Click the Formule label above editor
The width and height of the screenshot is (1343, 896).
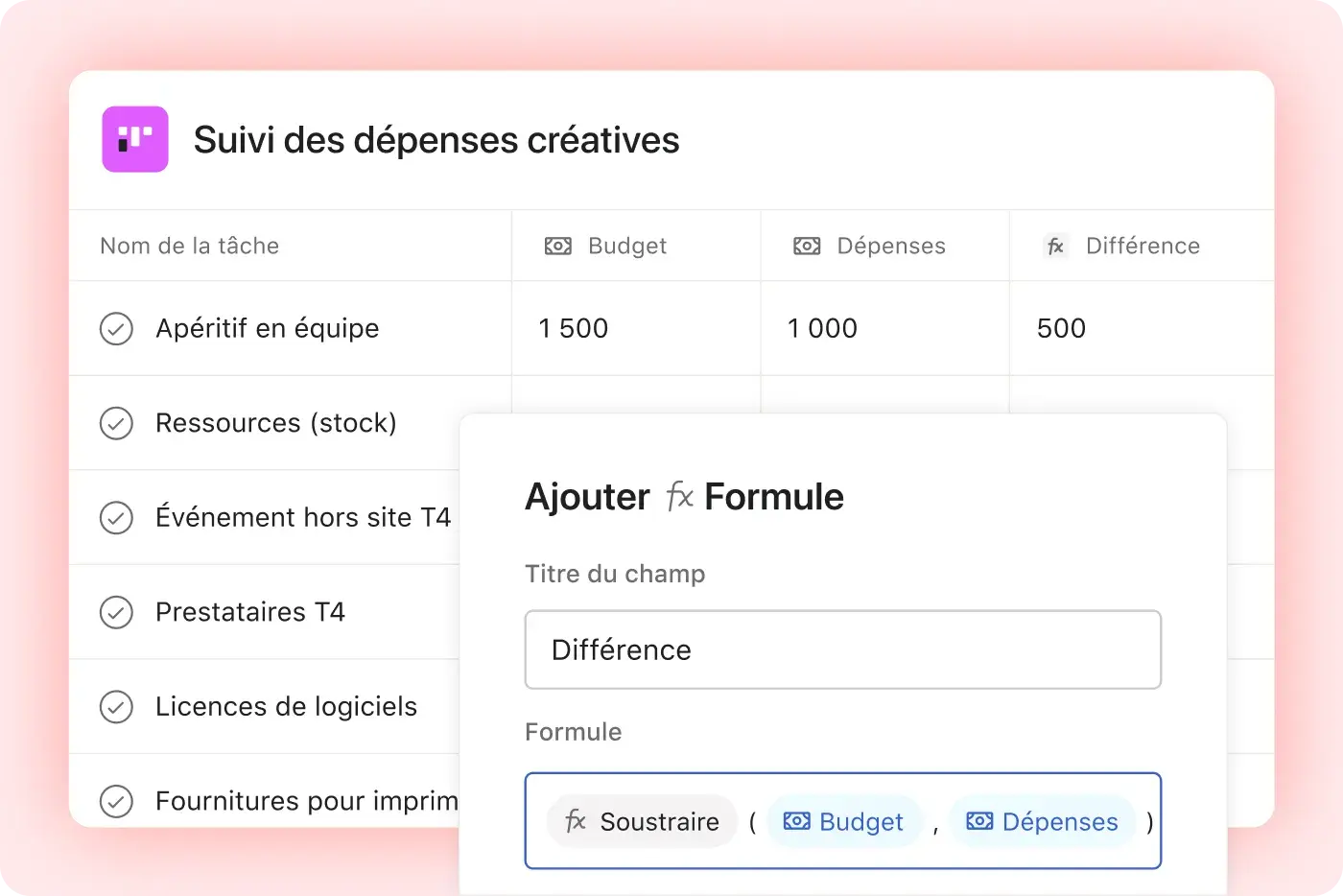tap(574, 732)
